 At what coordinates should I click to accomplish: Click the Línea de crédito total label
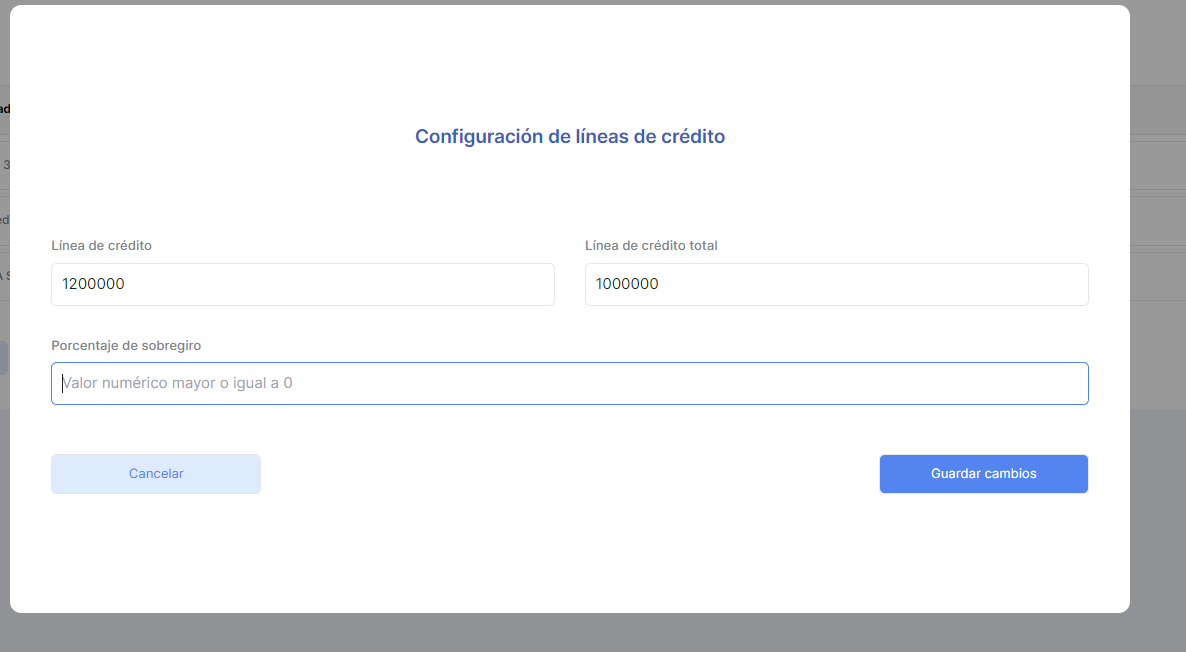(x=651, y=246)
